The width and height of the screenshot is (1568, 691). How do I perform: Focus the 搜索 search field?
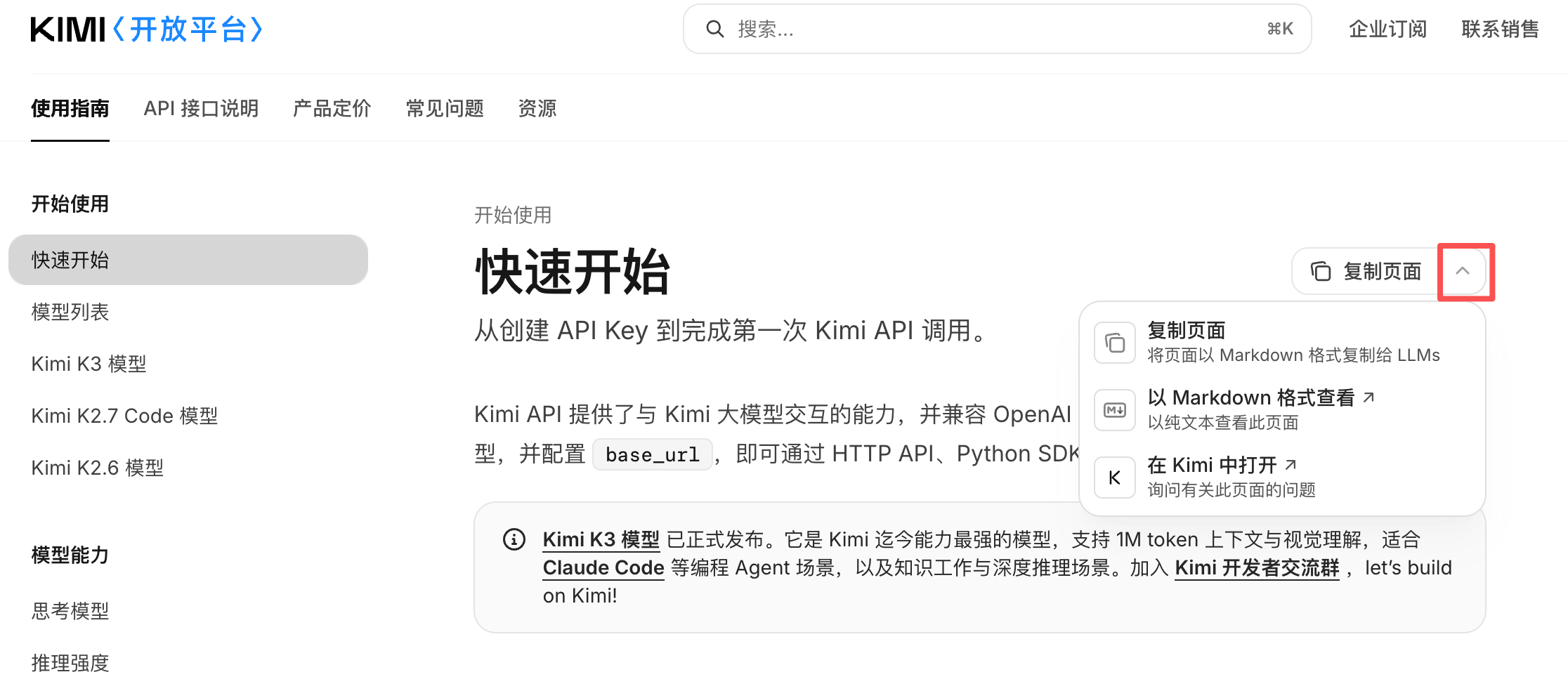point(997,29)
